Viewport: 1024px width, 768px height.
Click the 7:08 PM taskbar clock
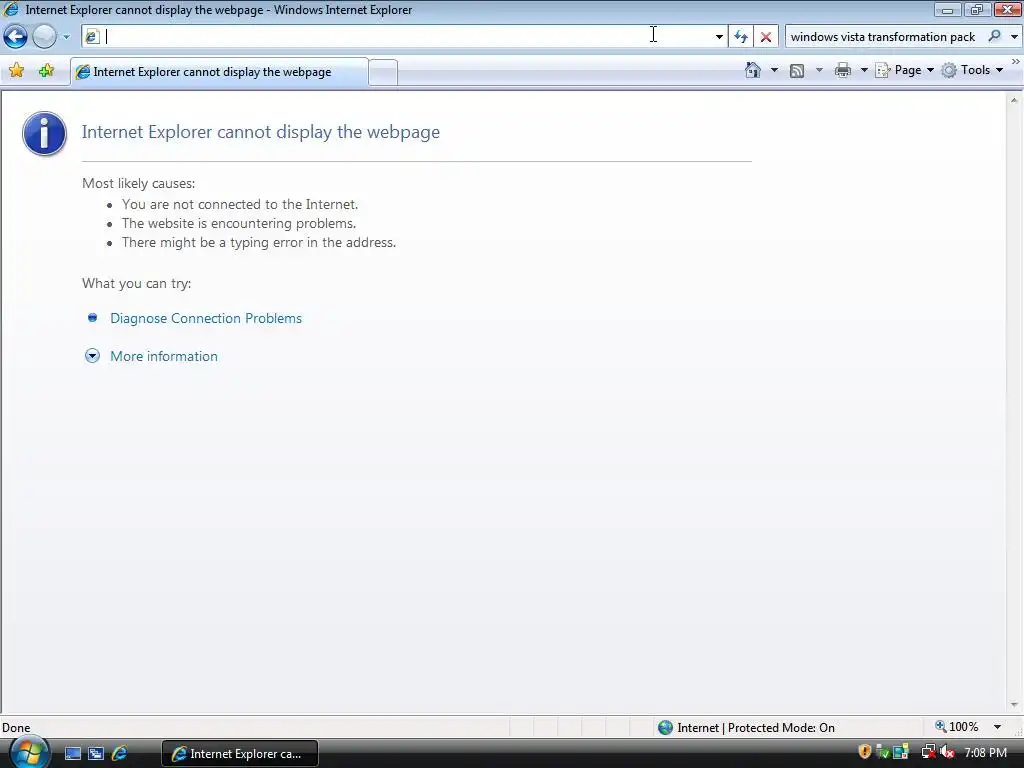coord(985,753)
